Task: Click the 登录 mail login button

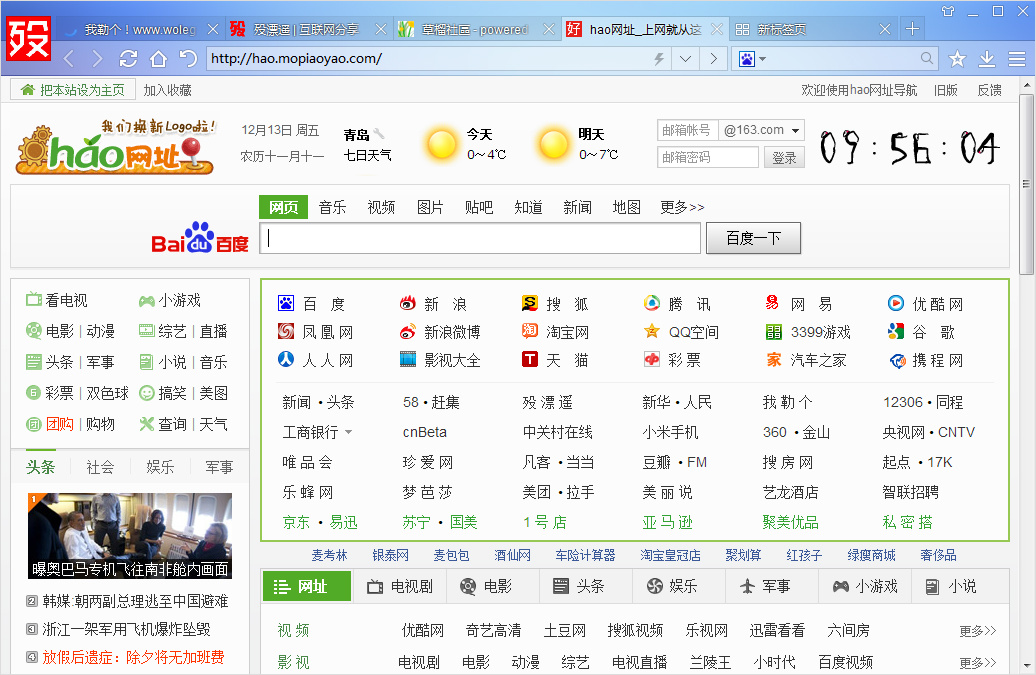Action: click(x=784, y=158)
